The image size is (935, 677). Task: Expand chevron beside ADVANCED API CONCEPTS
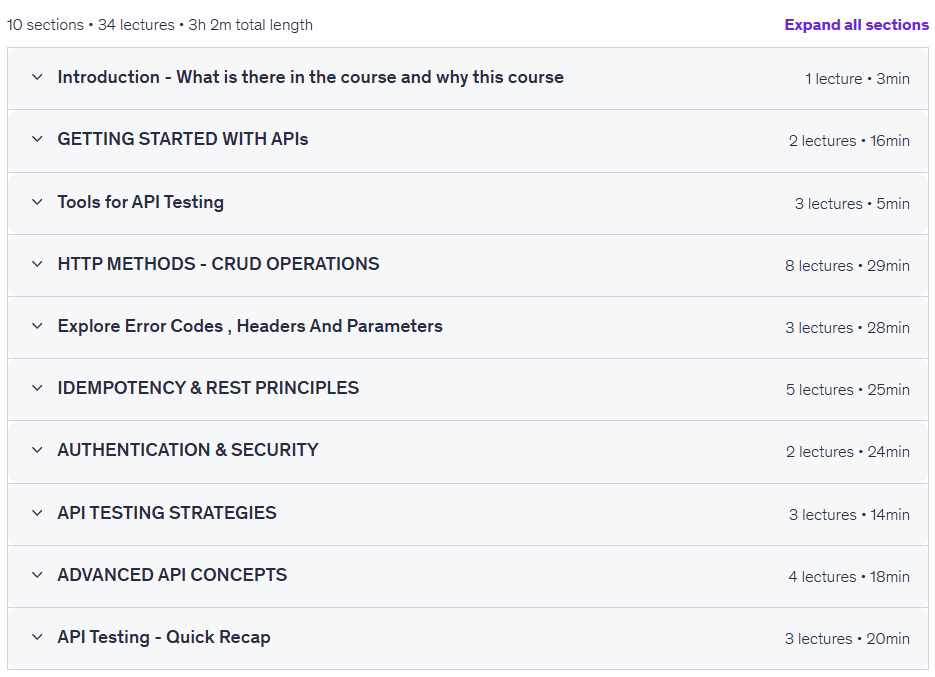[x=37, y=575]
